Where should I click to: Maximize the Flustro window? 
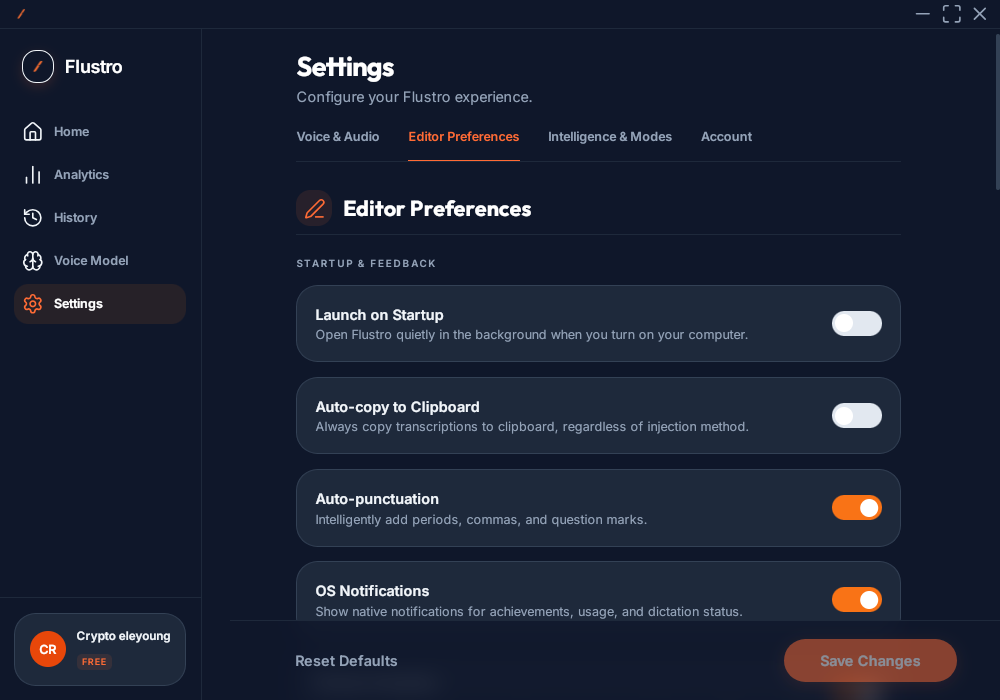pos(952,13)
